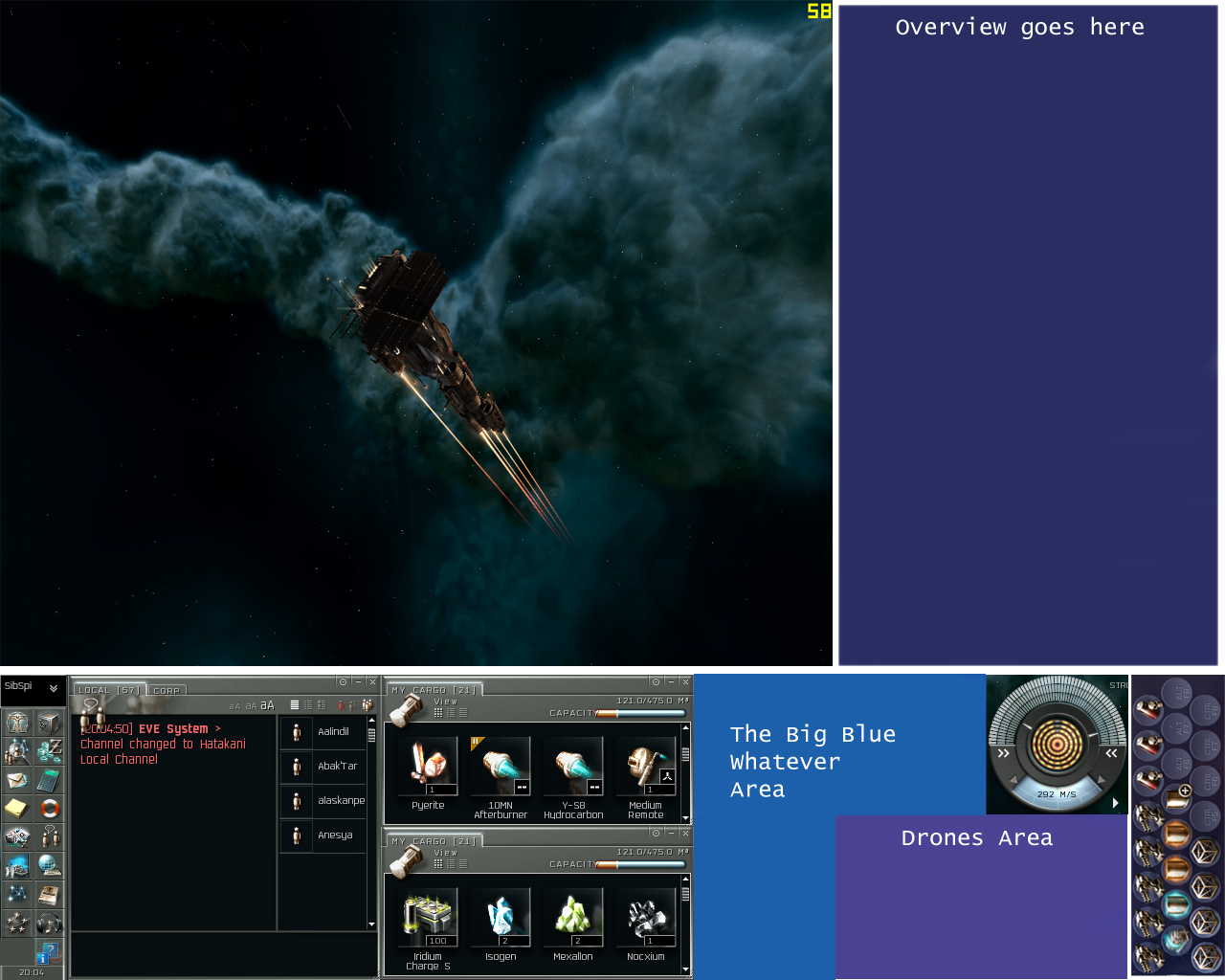Click the lifebuoy help icon
This screenshot has height=980, width=1225.
point(49,809)
